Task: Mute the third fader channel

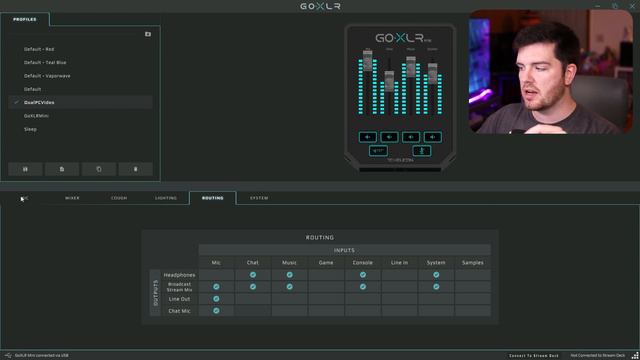Action: coord(411,137)
